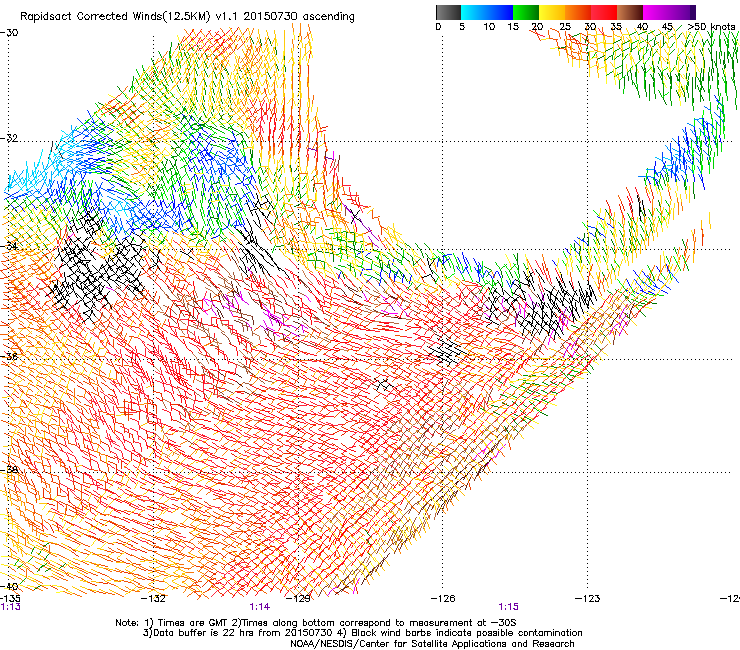Select the orange 25-30 knots color segment
This screenshot has height=650, width=740.
(x=578, y=12)
